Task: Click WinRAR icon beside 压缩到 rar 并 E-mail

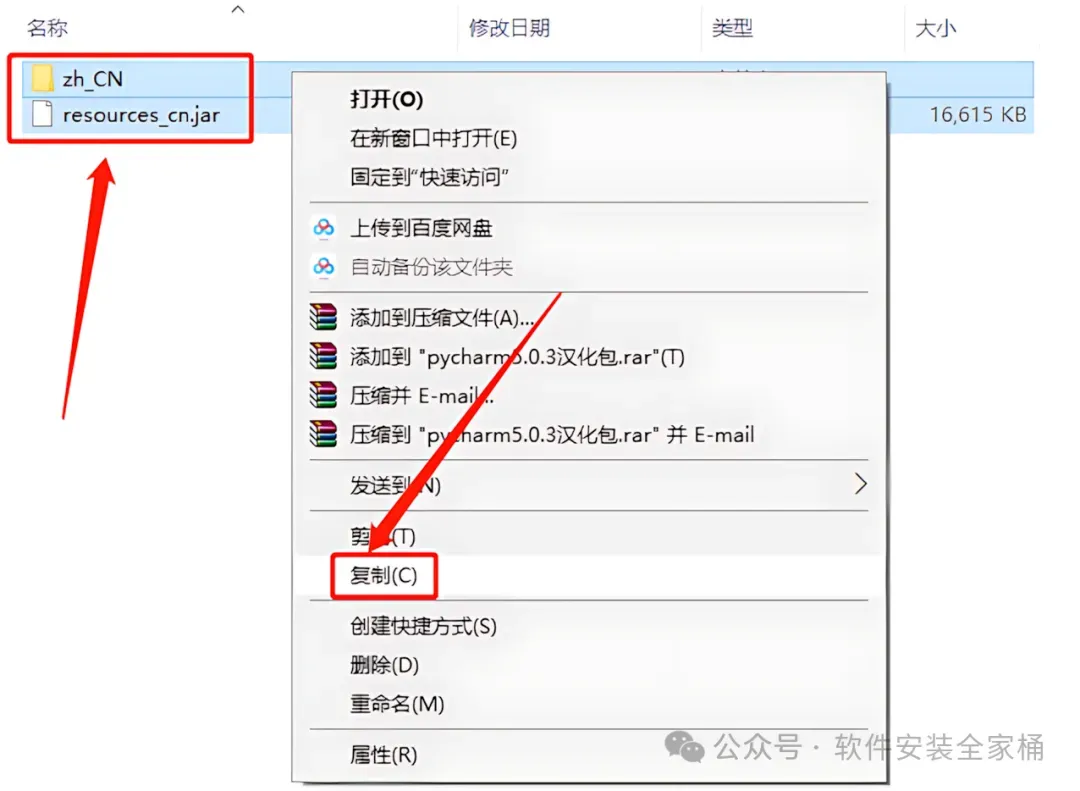Action: (323, 434)
